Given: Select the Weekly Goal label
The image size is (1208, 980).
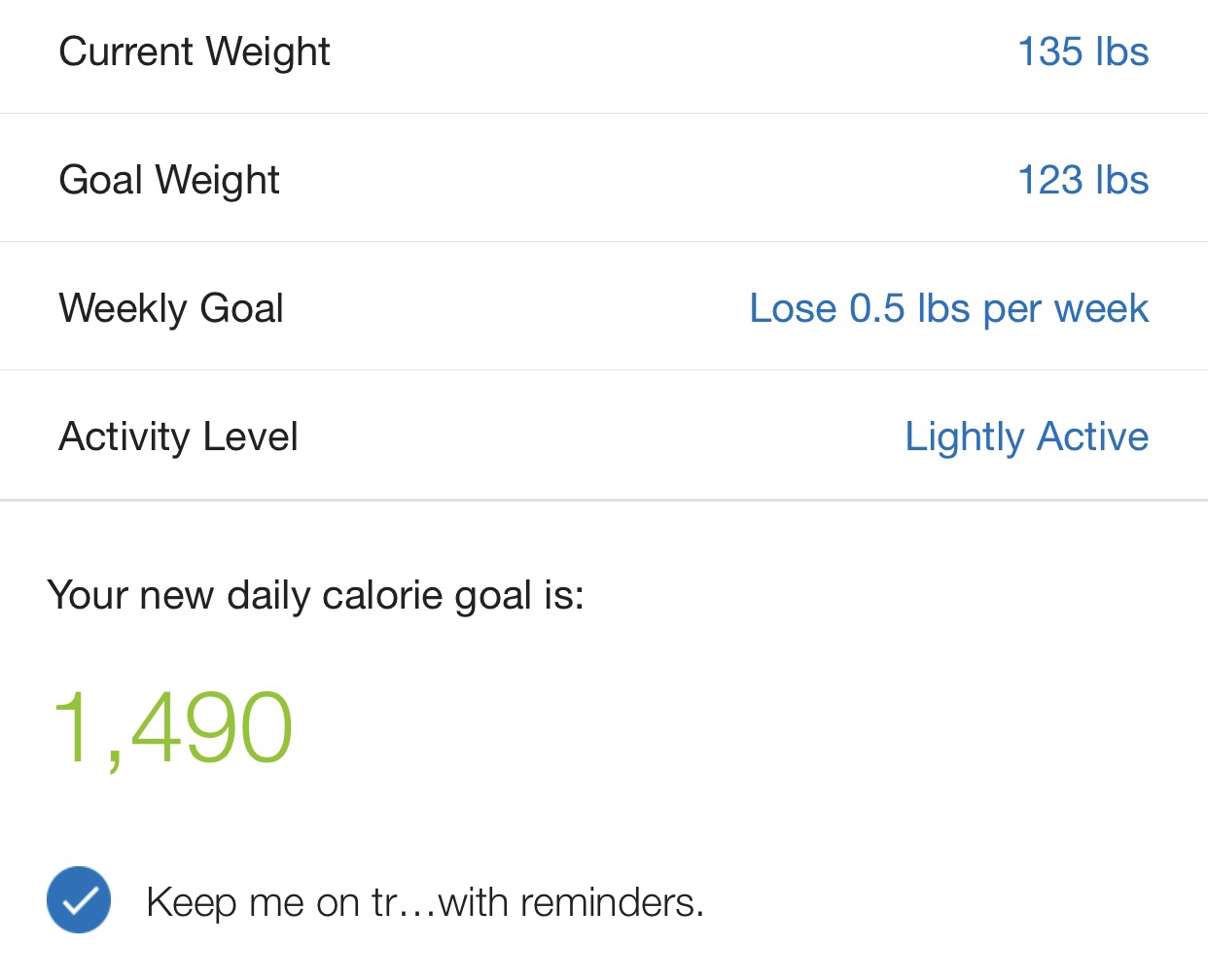Looking at the screenshot, I should [171, 308].
